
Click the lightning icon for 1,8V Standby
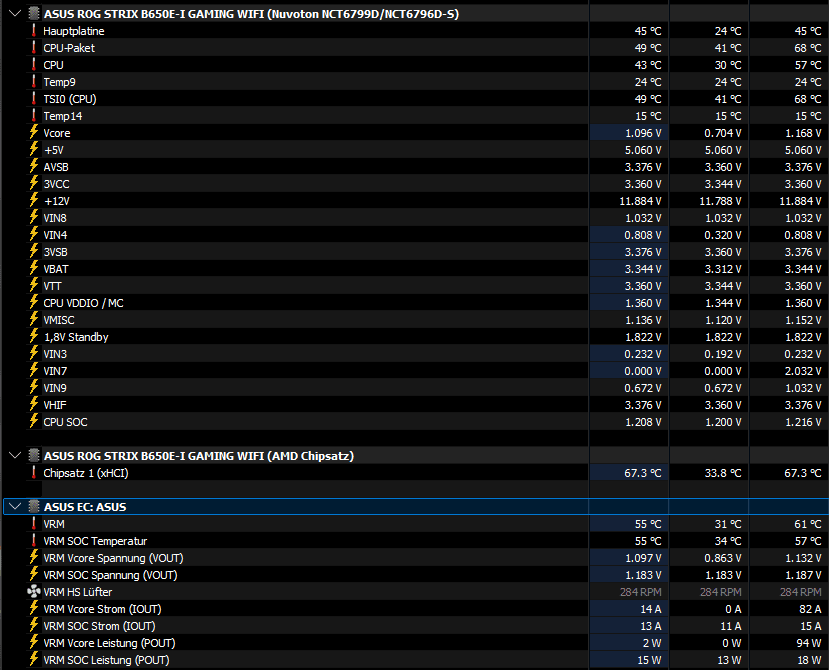34,336
